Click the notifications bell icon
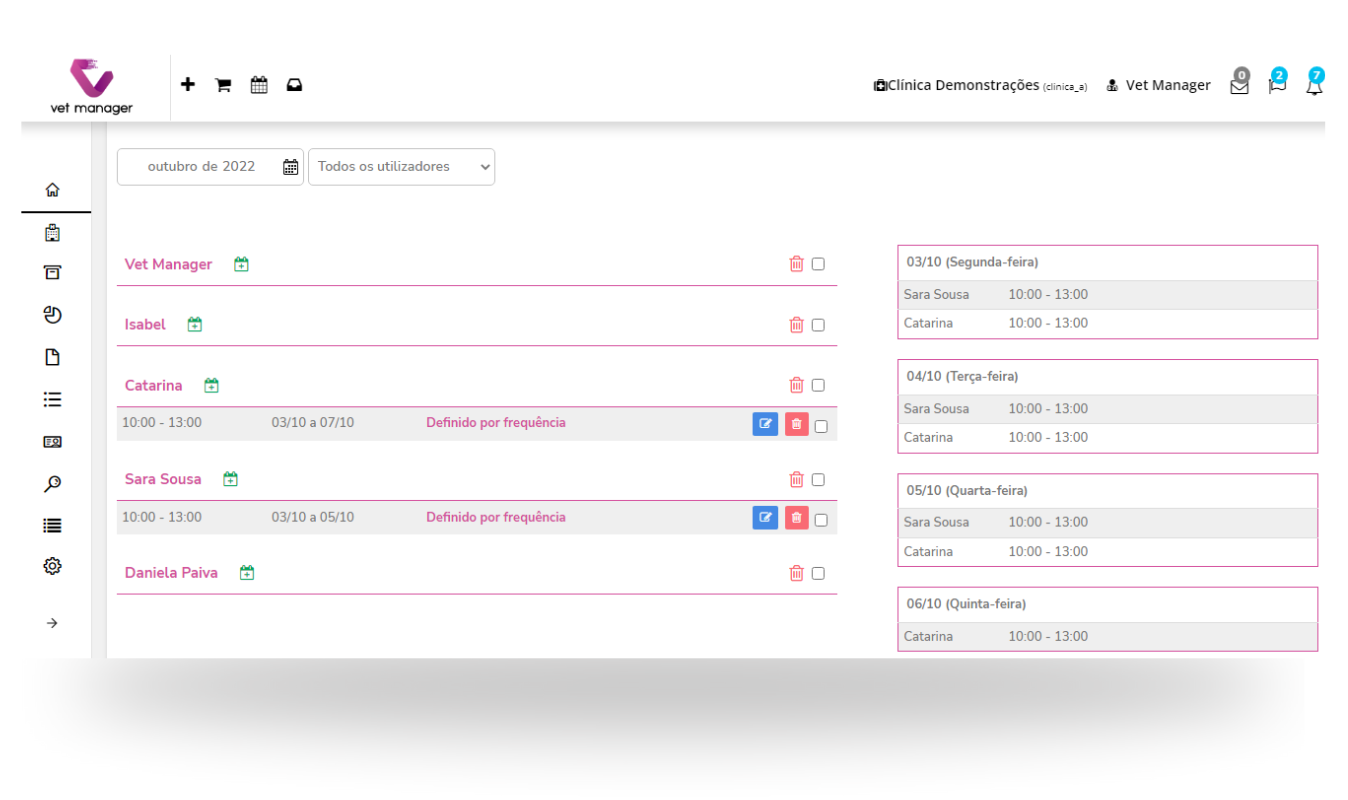Image resolution: width=1348 pixels, height=800 pixels. (1314, 86)
